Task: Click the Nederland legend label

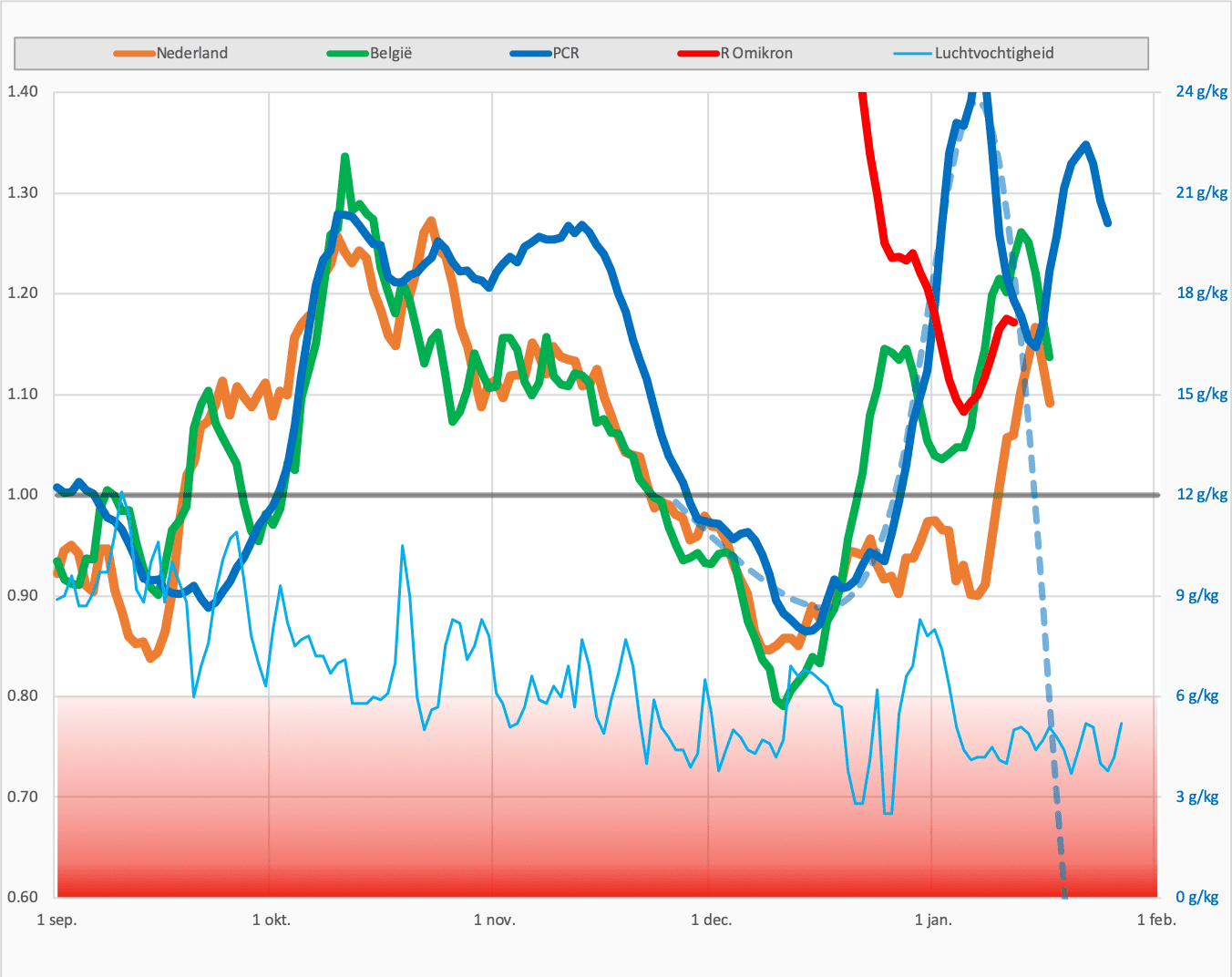Action: pyautogui.click(x=191, y=53)
